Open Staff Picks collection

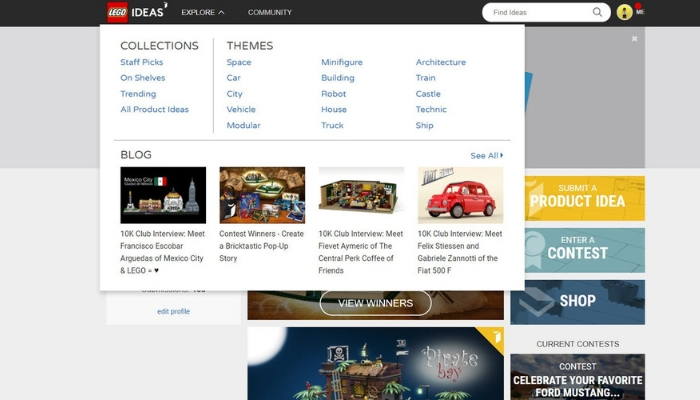pos(142,62)
